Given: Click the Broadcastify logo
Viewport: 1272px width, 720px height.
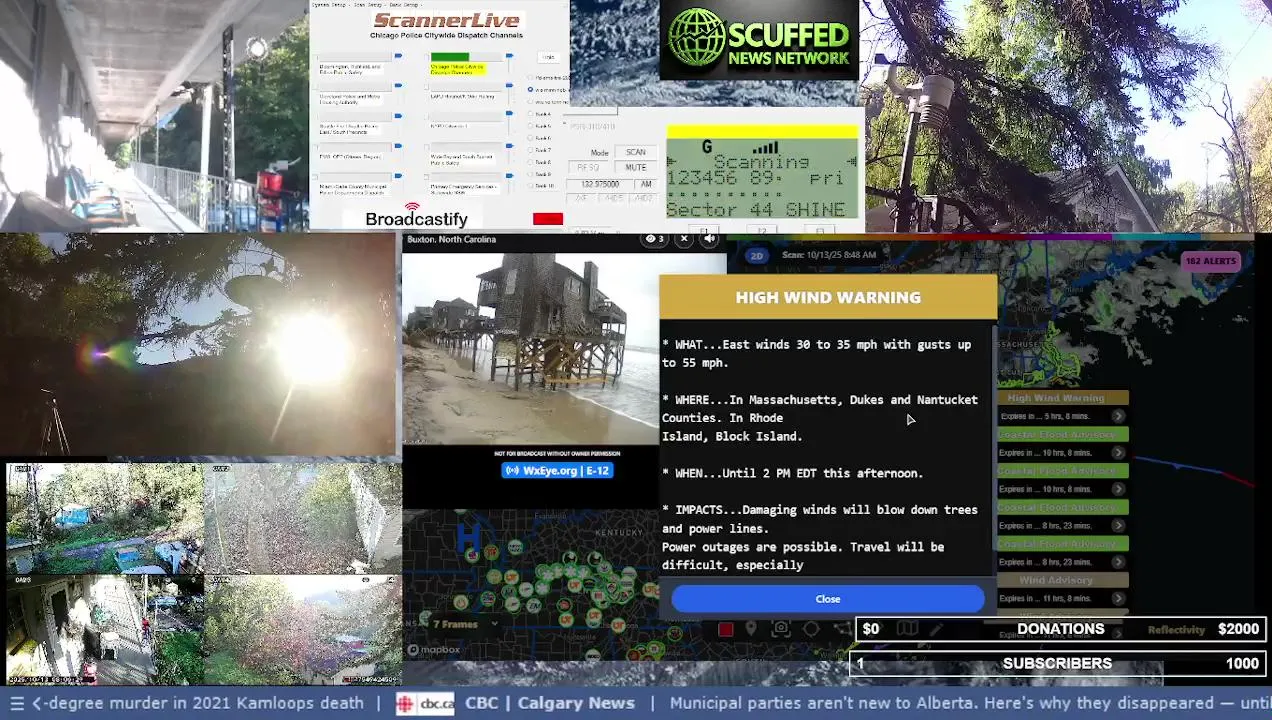Looking at the screenshot, I should pos(417,215).
